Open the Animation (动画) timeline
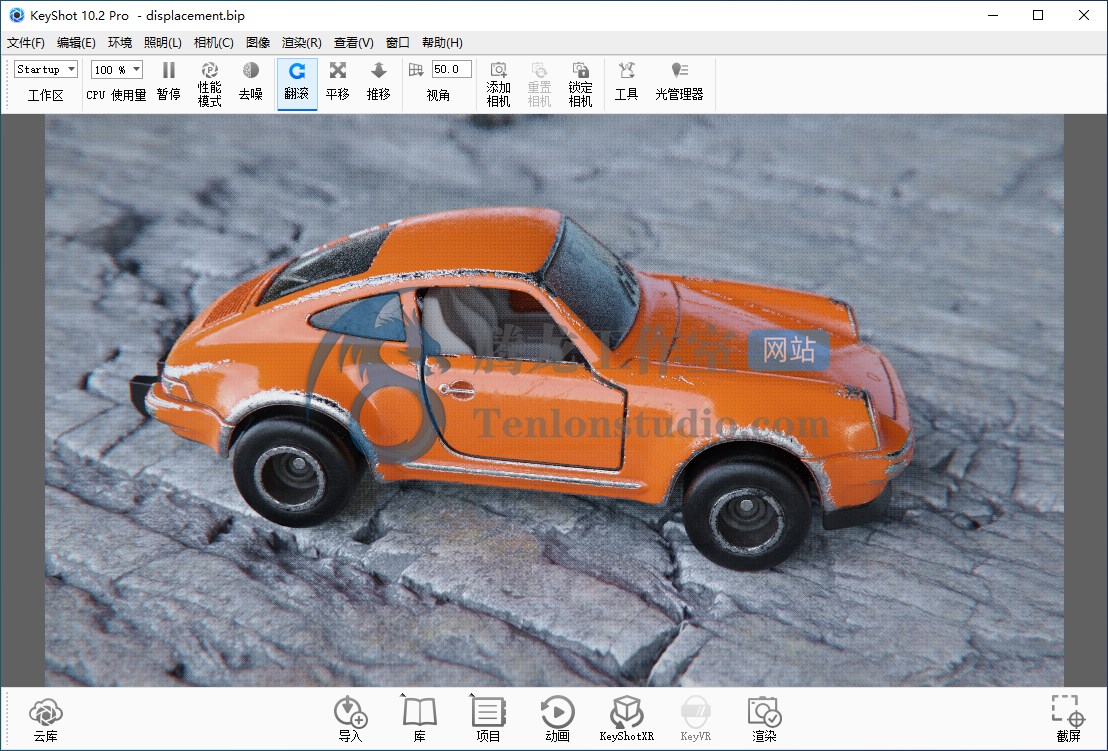The height and width of the screenshot is (751, 1108). coord(558,719)
